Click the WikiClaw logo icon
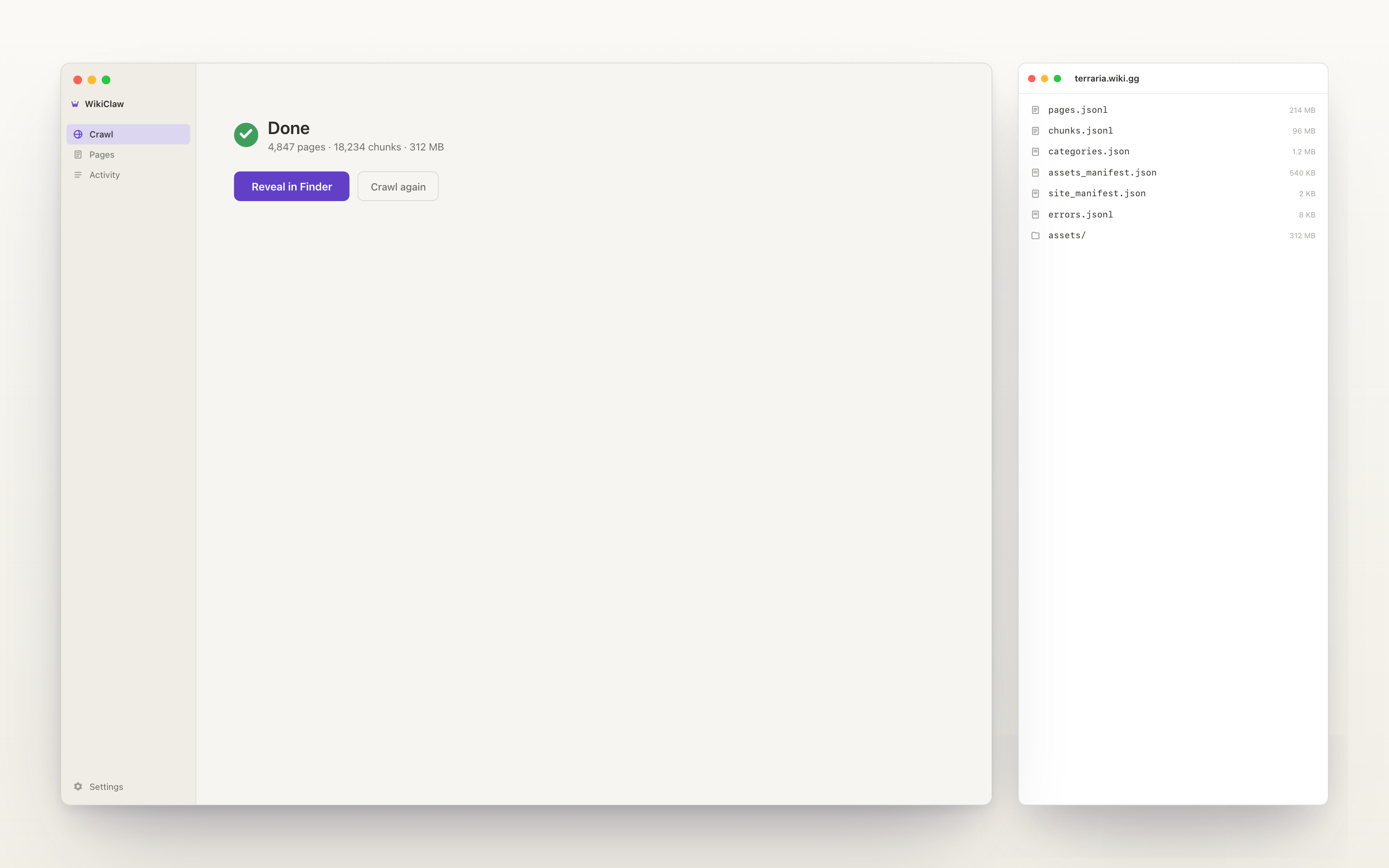The width and height of the screenshot is (1389, 868). coord(75,104)
